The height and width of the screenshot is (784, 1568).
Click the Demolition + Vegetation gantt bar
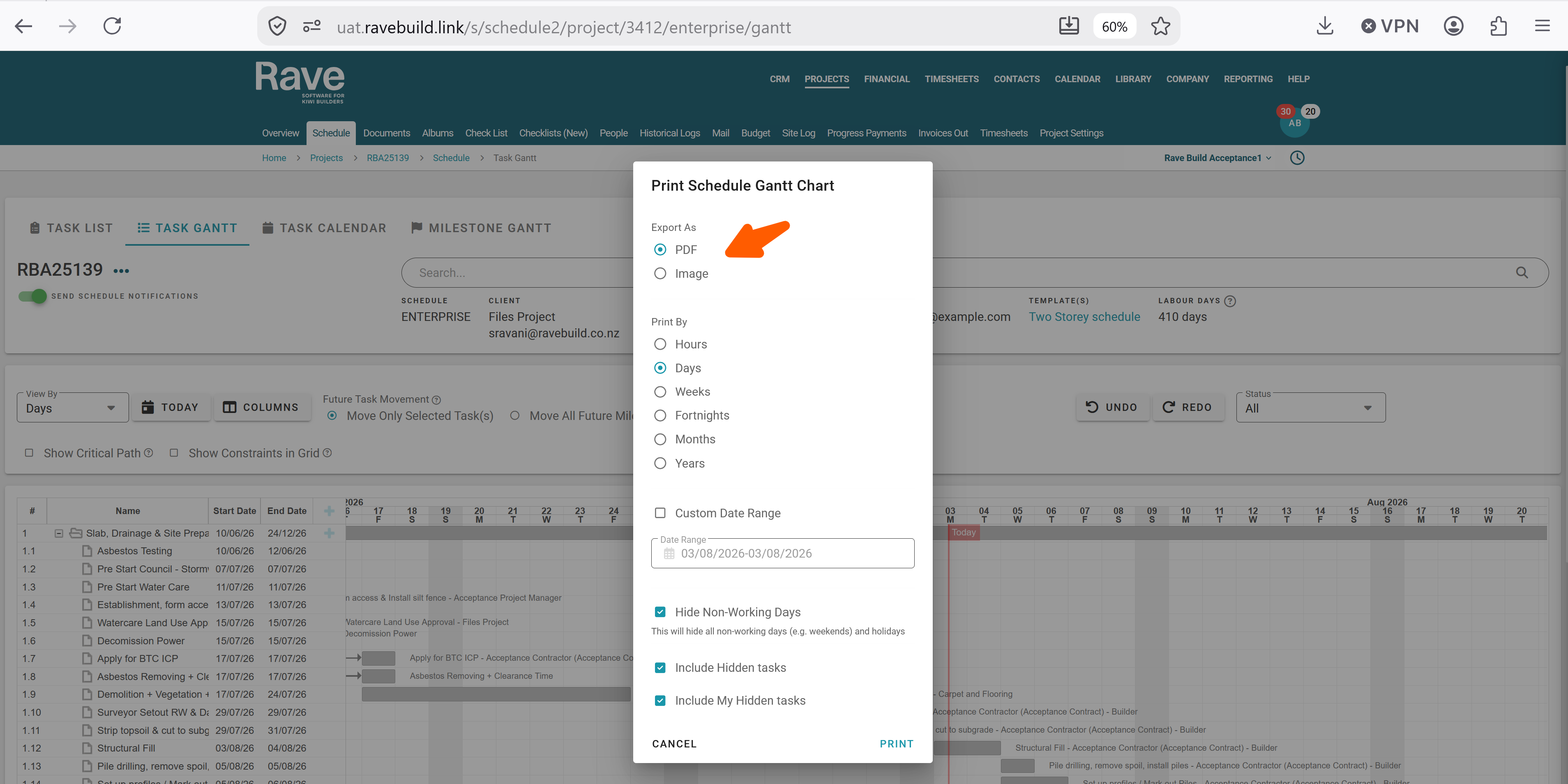click(x=496, y=694)
